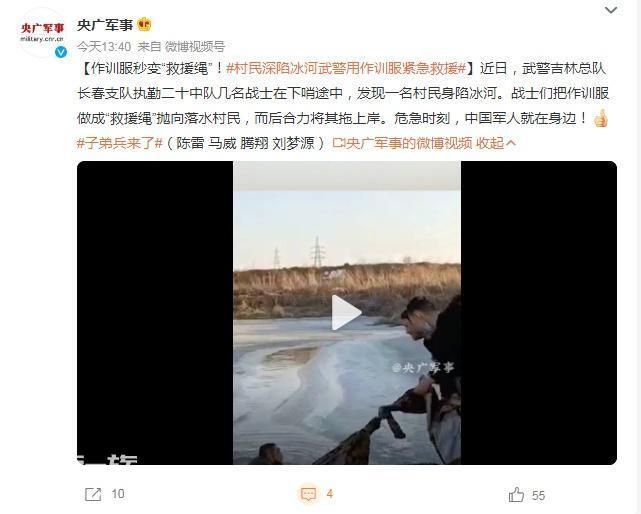Click the 微博视频号 source link
The image size is (641, 514).
pos(195,47)
